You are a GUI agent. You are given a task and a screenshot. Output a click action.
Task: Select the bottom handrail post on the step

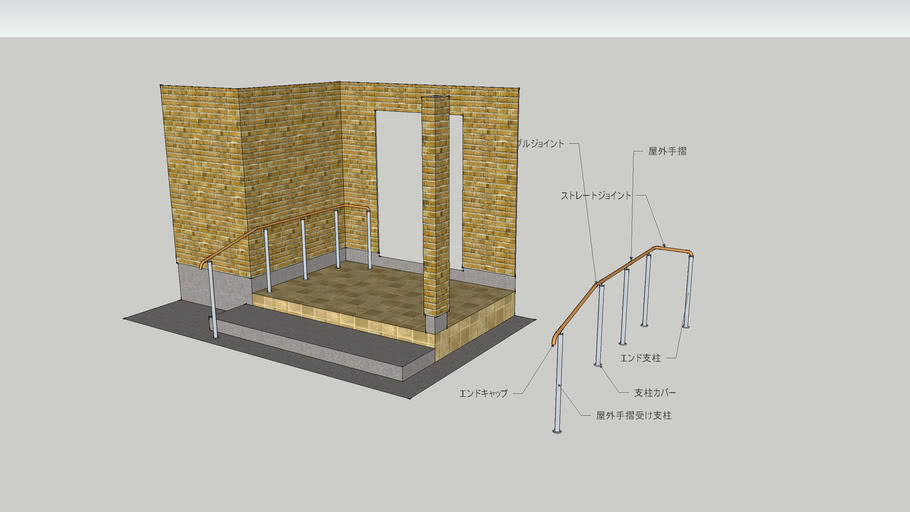pos(212,300)
